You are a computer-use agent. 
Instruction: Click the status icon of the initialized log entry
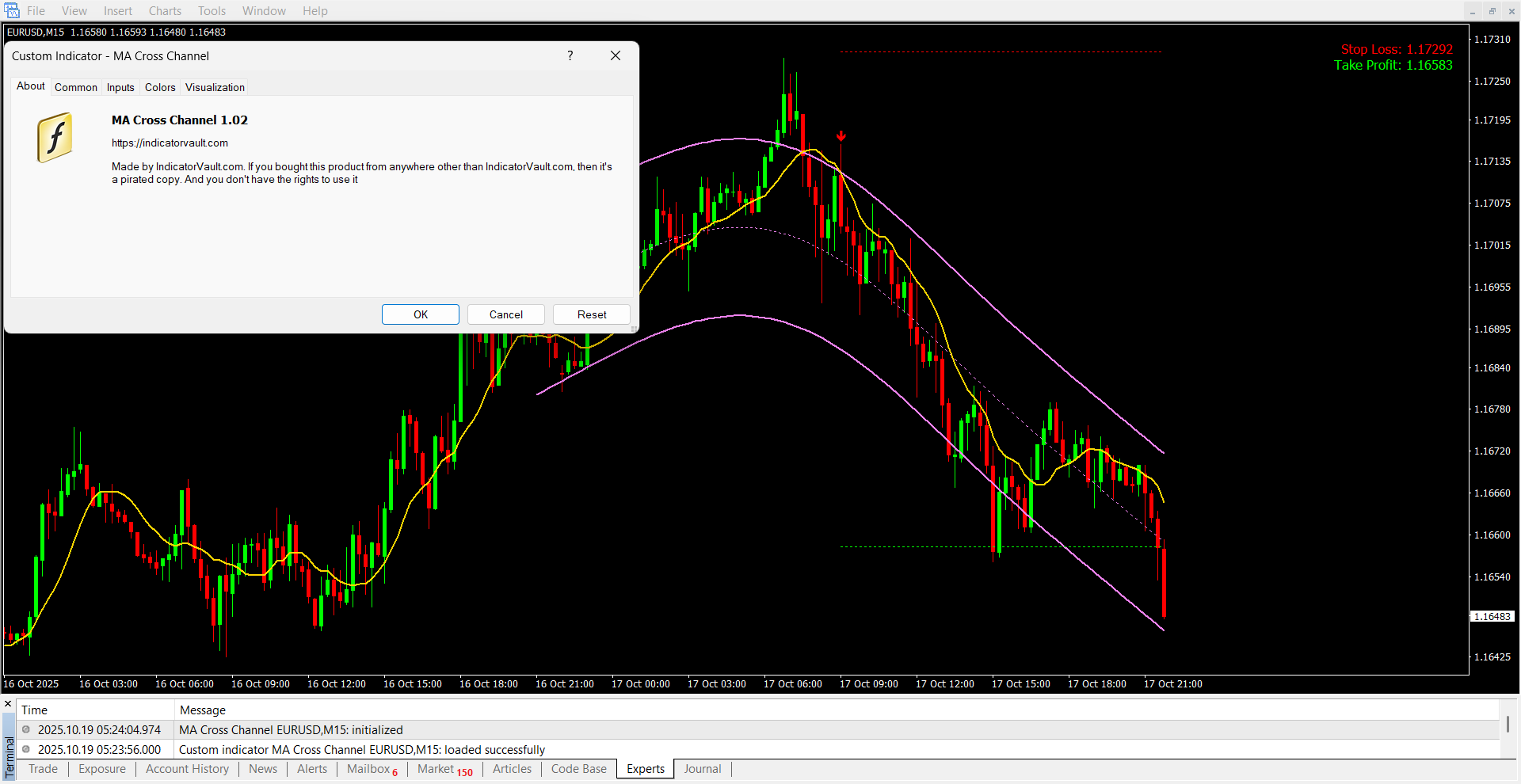tap(26, 729)
